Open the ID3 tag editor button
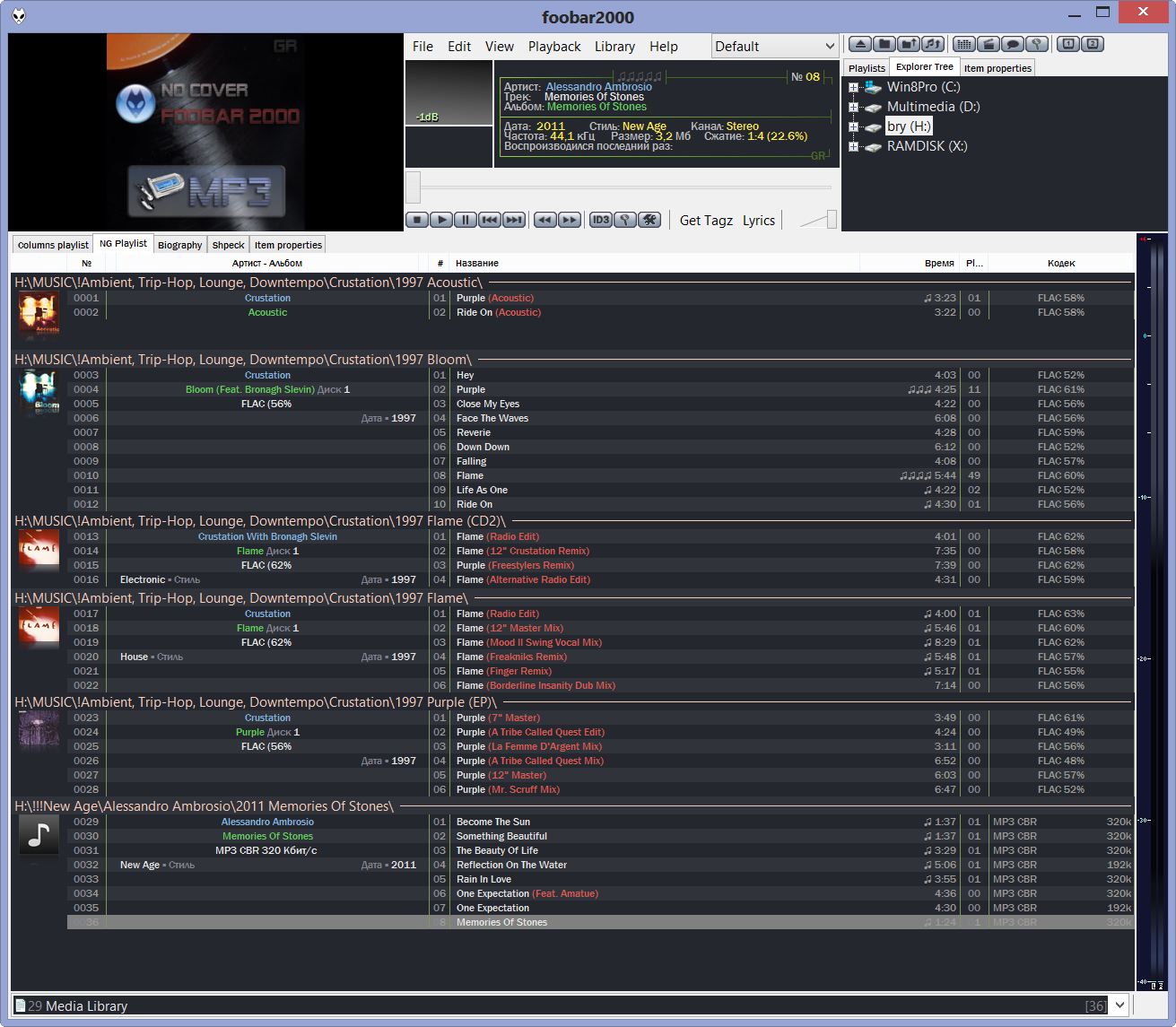Image resolution: width=1176 pixels, height=1027 pixels. click(x=600, y=220)
